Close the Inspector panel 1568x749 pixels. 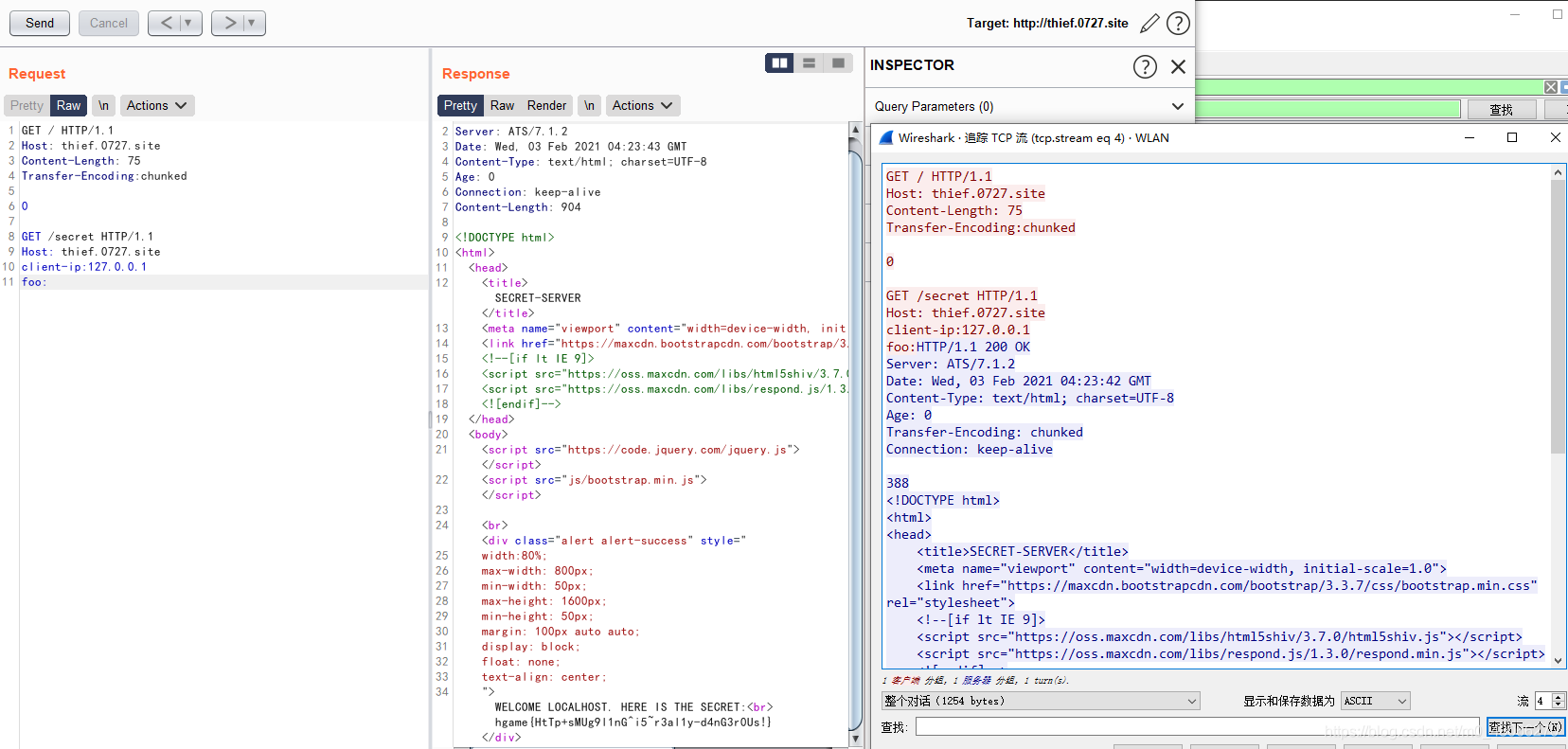click(x=1178, y=66)
